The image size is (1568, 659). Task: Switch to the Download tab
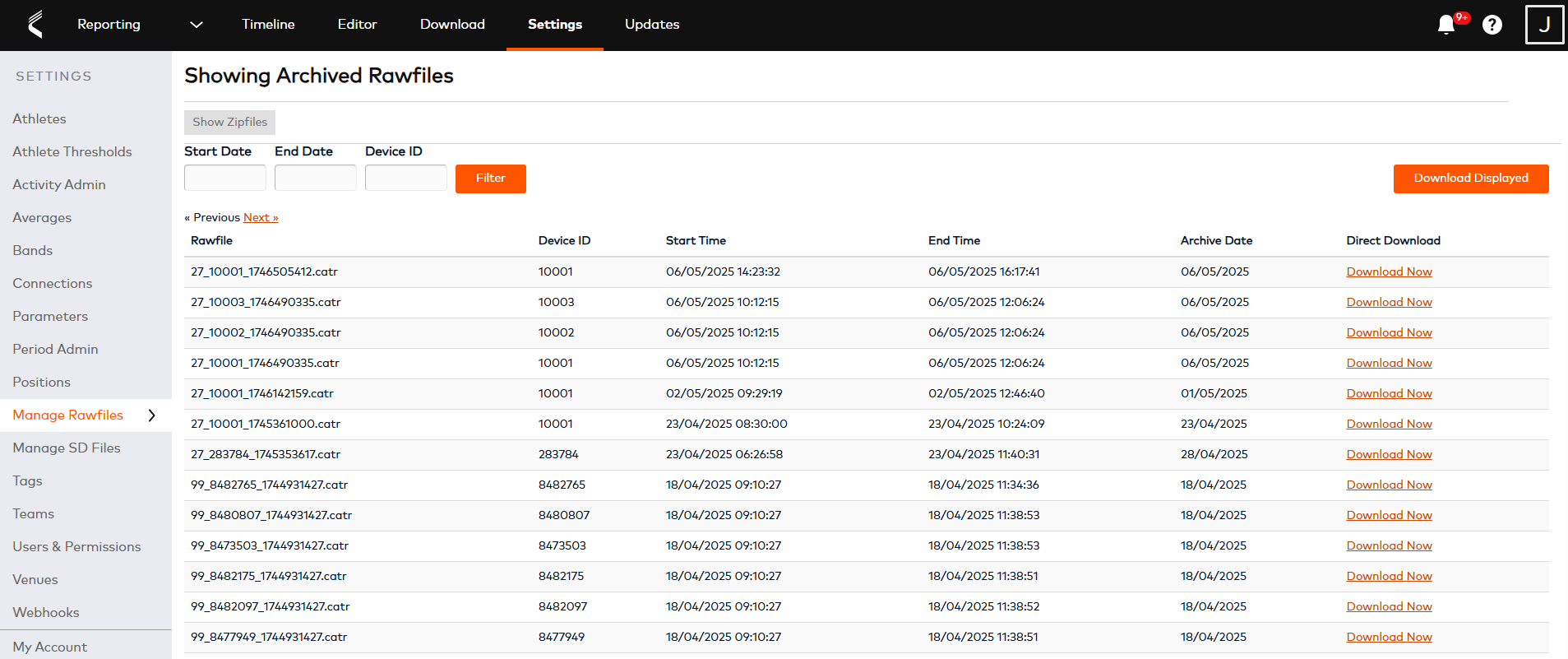point(452,25)
